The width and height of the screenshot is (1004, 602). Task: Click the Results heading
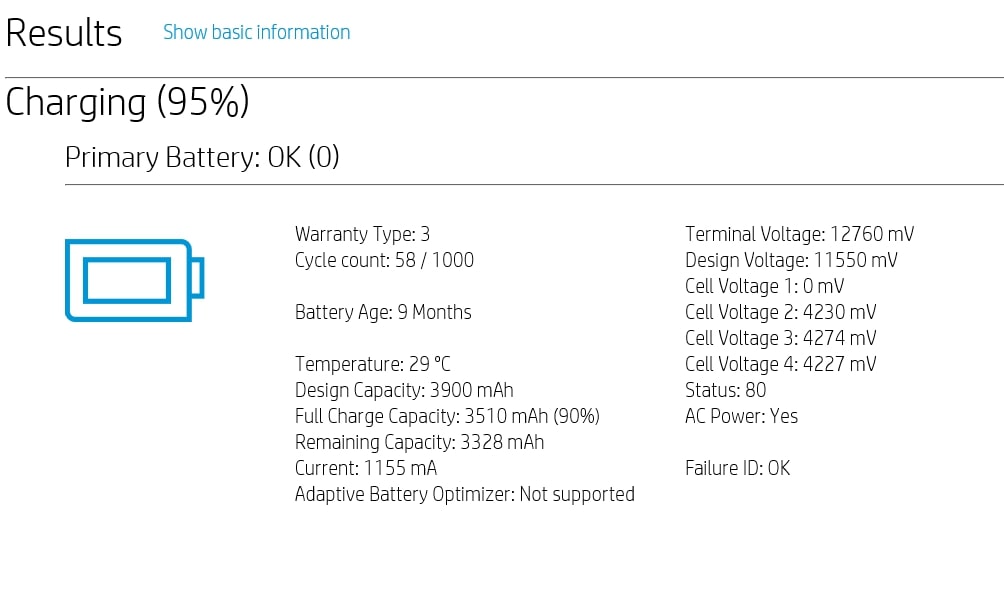pyautogui.click(x=64, y=32)
